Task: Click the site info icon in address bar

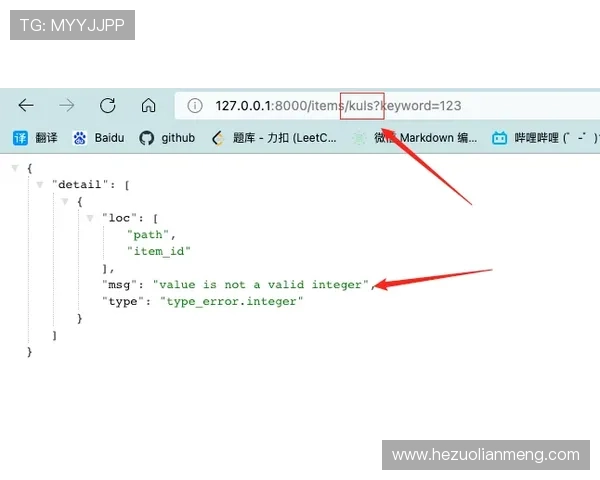Action: 196,106
